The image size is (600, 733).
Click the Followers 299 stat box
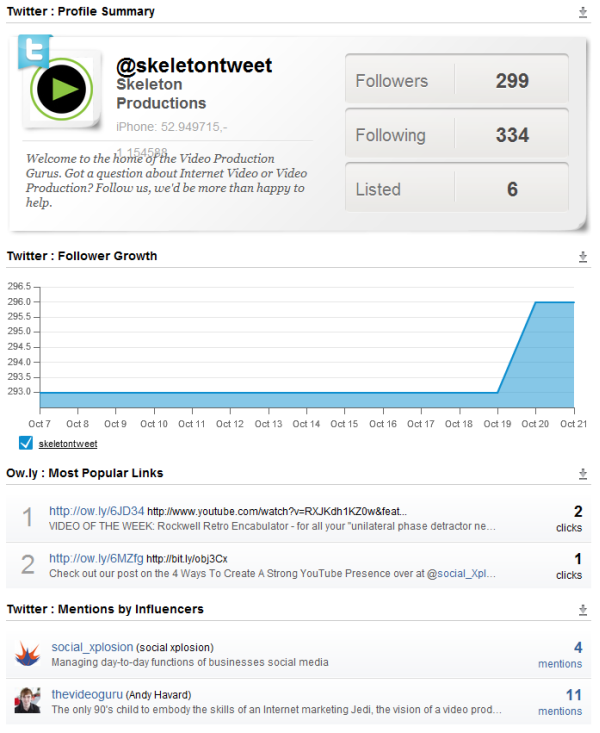click(457, 79)
